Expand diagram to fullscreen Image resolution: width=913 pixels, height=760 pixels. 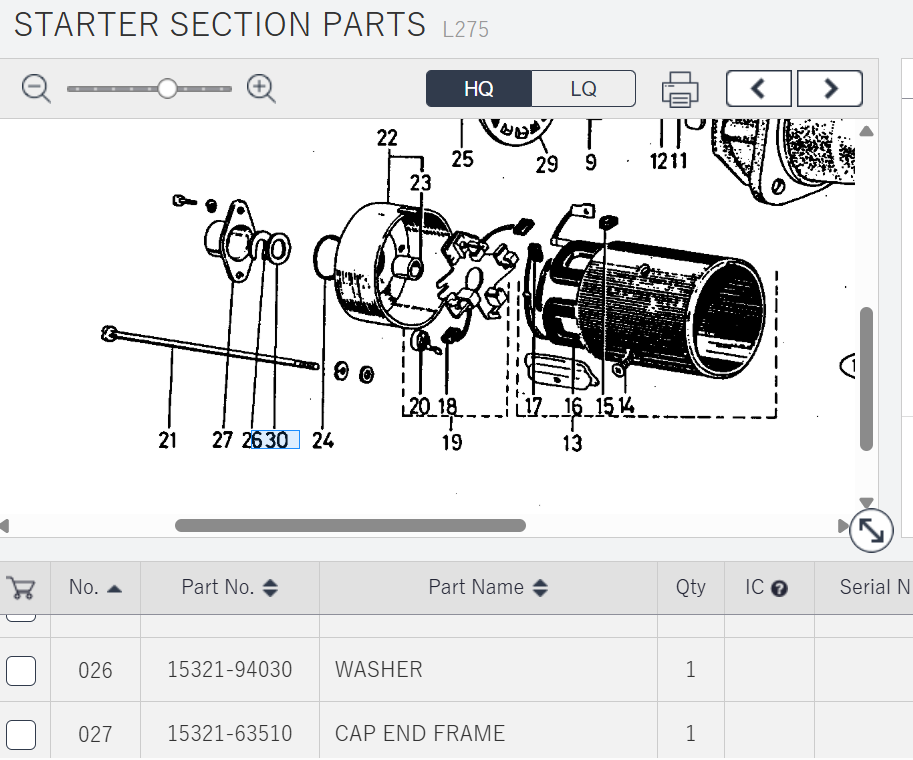871,531
